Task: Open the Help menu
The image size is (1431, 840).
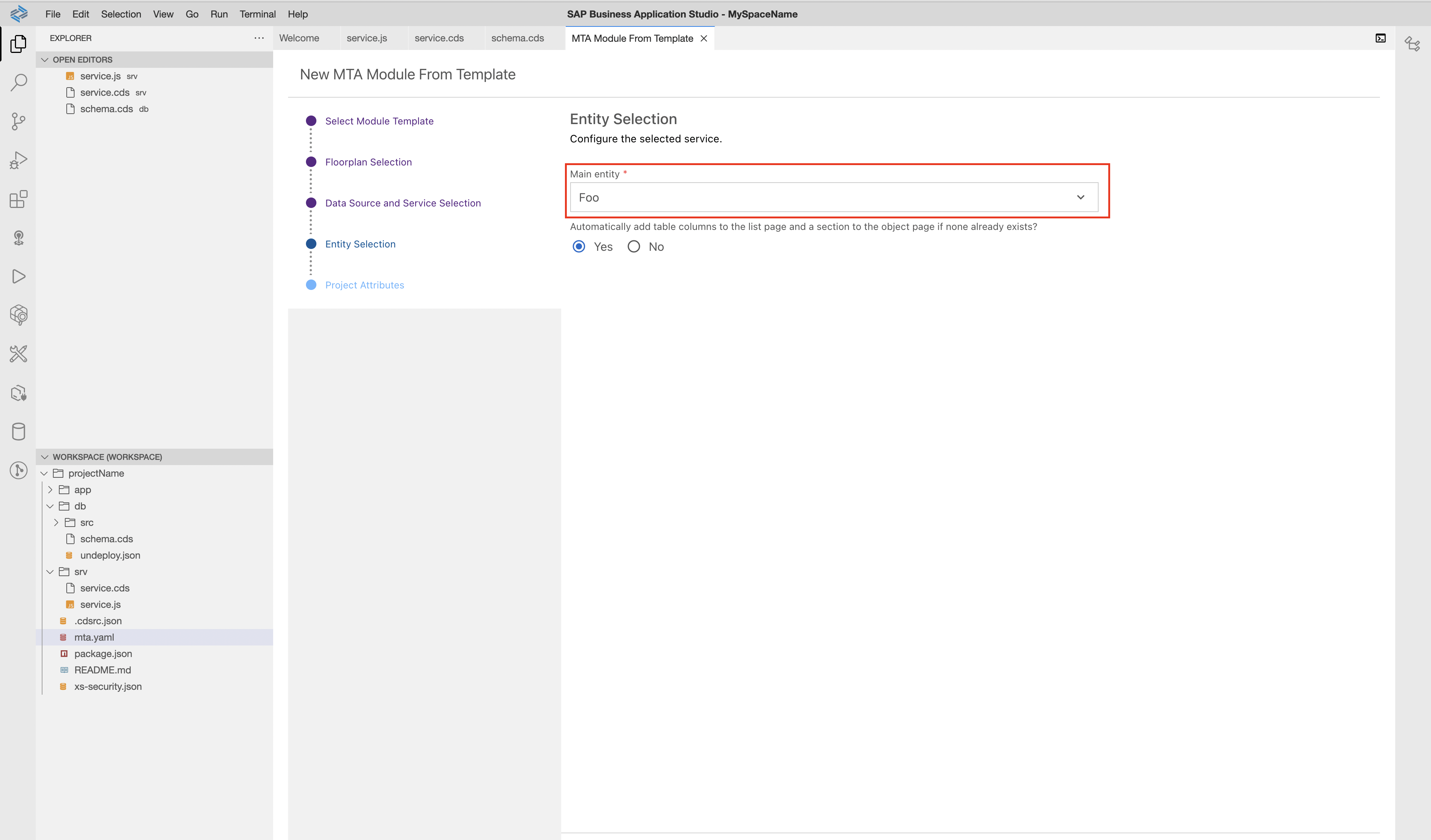Action: (x=297, y=14)
